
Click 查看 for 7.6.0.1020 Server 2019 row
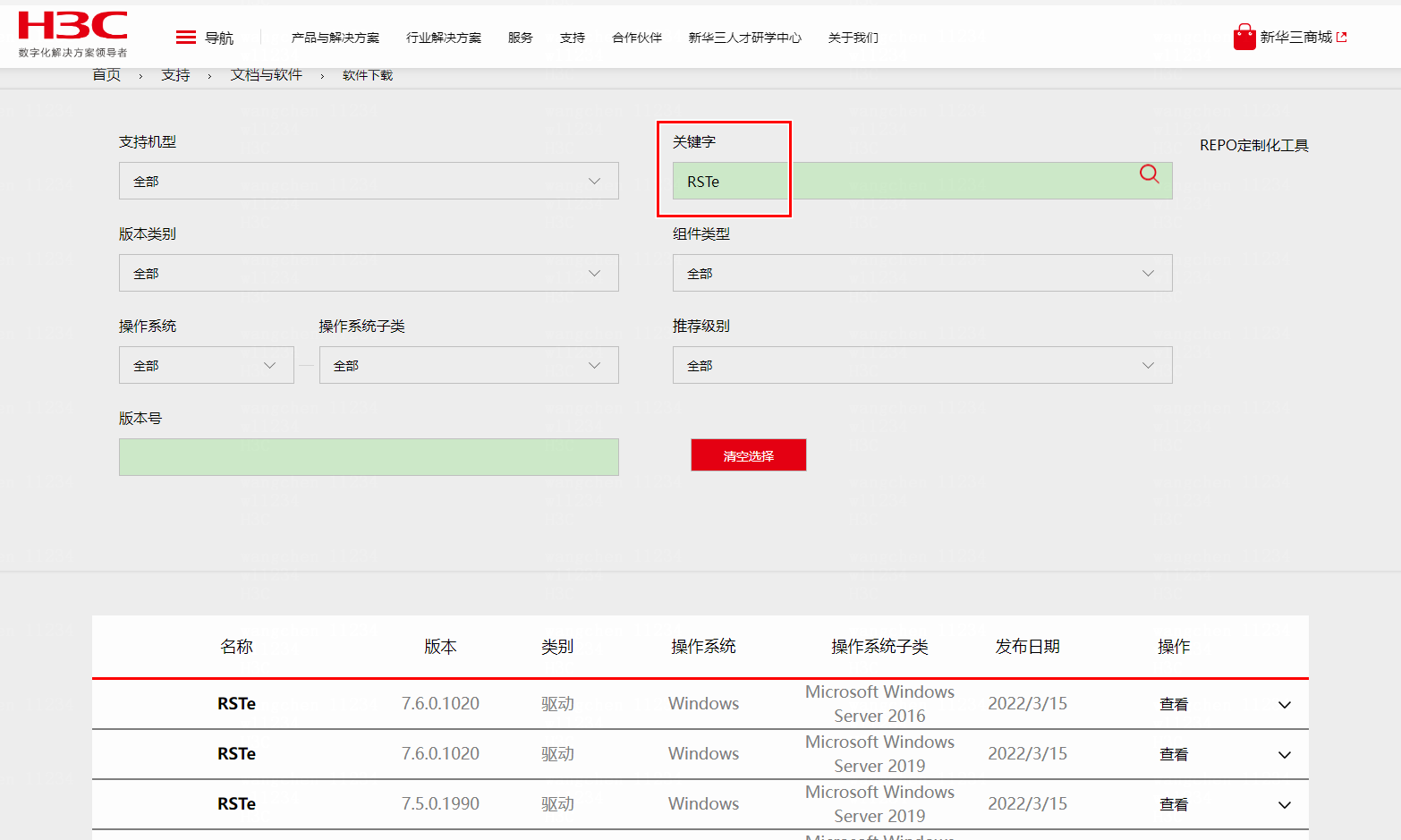coord(1174,754)
